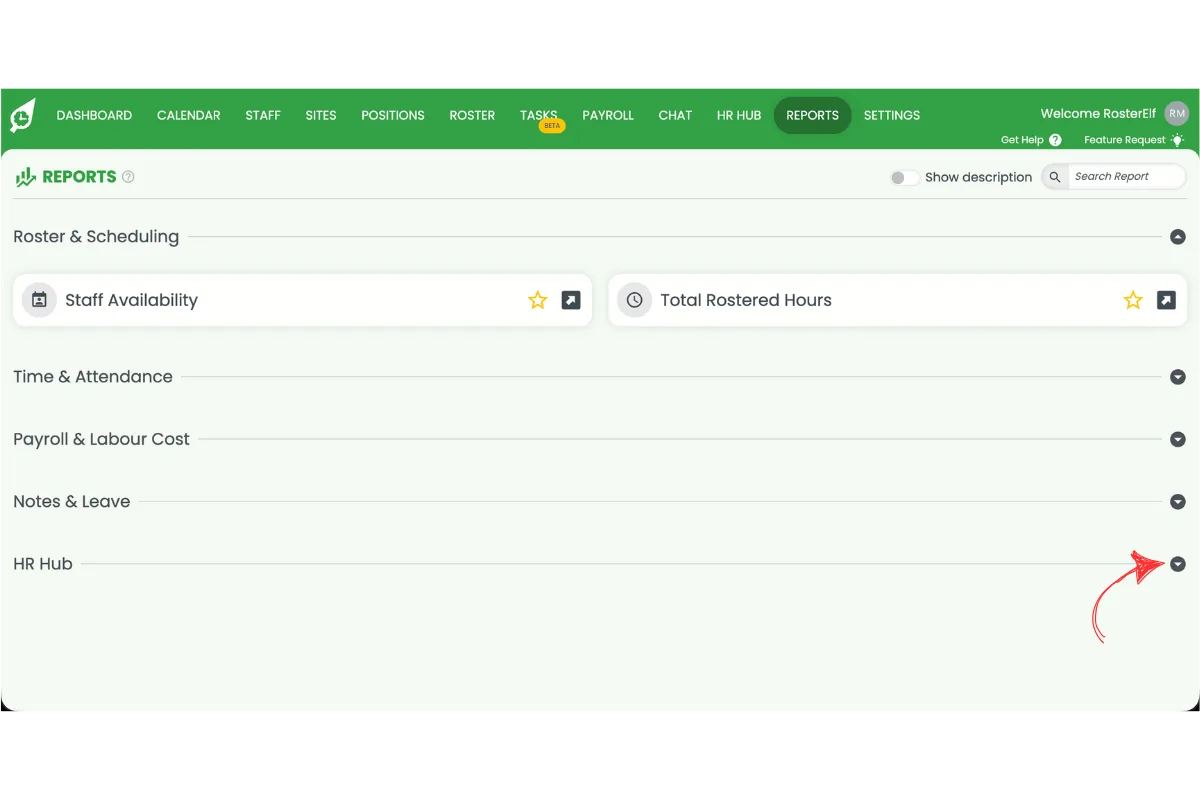Open the Chat page

(675, 115)
